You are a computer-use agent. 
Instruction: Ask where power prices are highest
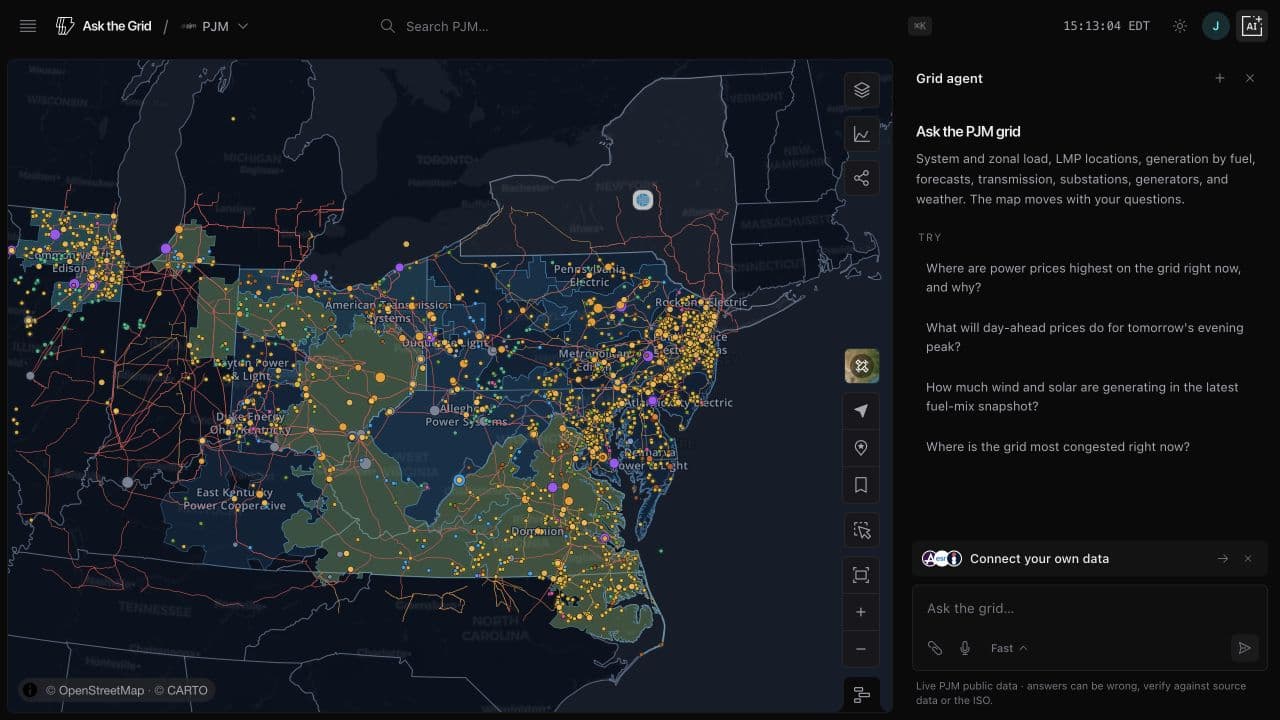click(x=1086, y=278)
